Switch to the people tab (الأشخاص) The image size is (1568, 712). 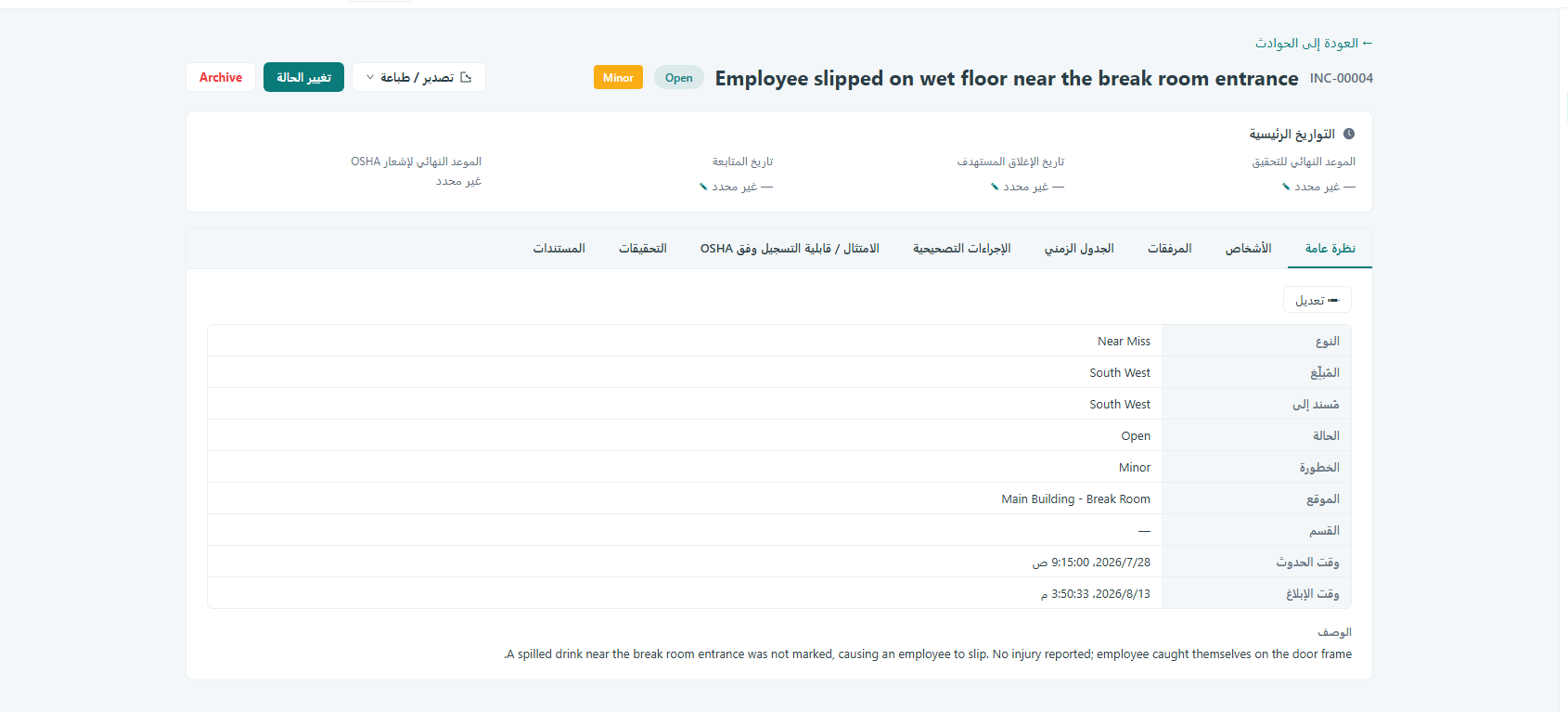point(1248,248)
